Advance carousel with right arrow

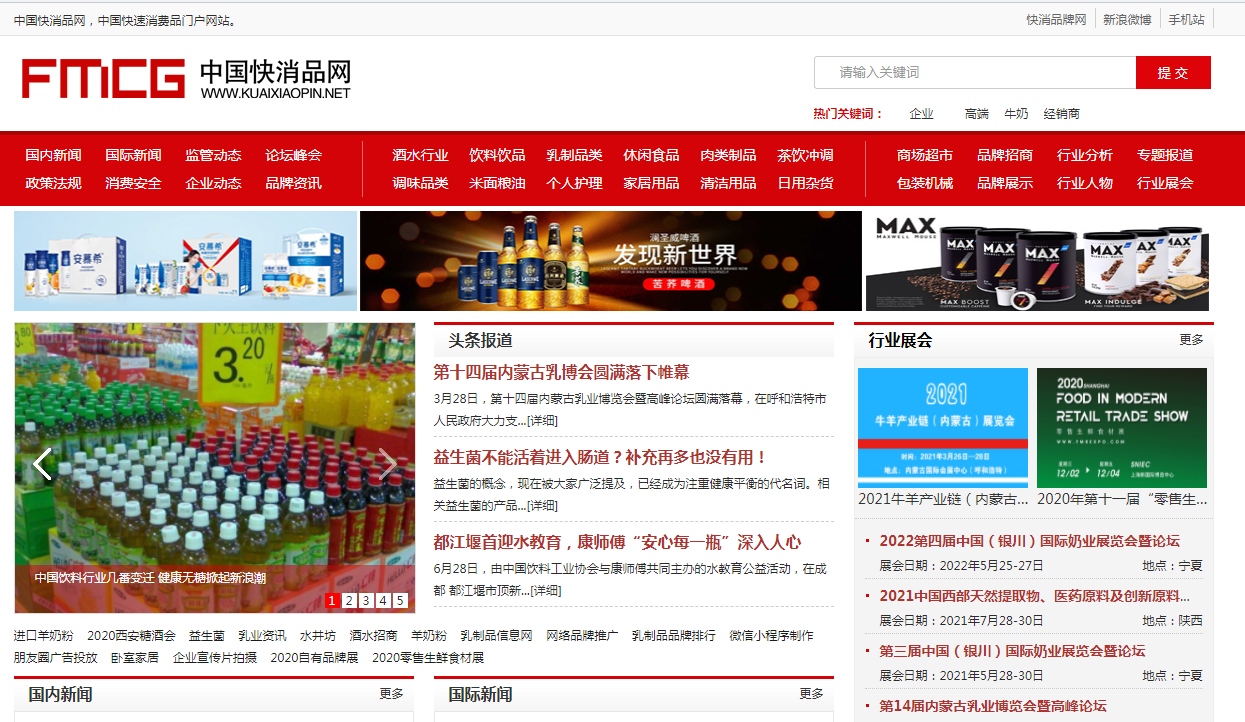387,464
